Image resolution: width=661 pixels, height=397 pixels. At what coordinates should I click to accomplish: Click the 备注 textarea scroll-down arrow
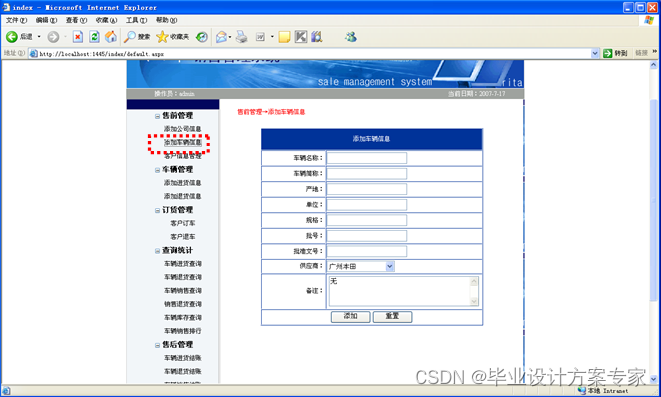click(474, 301)
